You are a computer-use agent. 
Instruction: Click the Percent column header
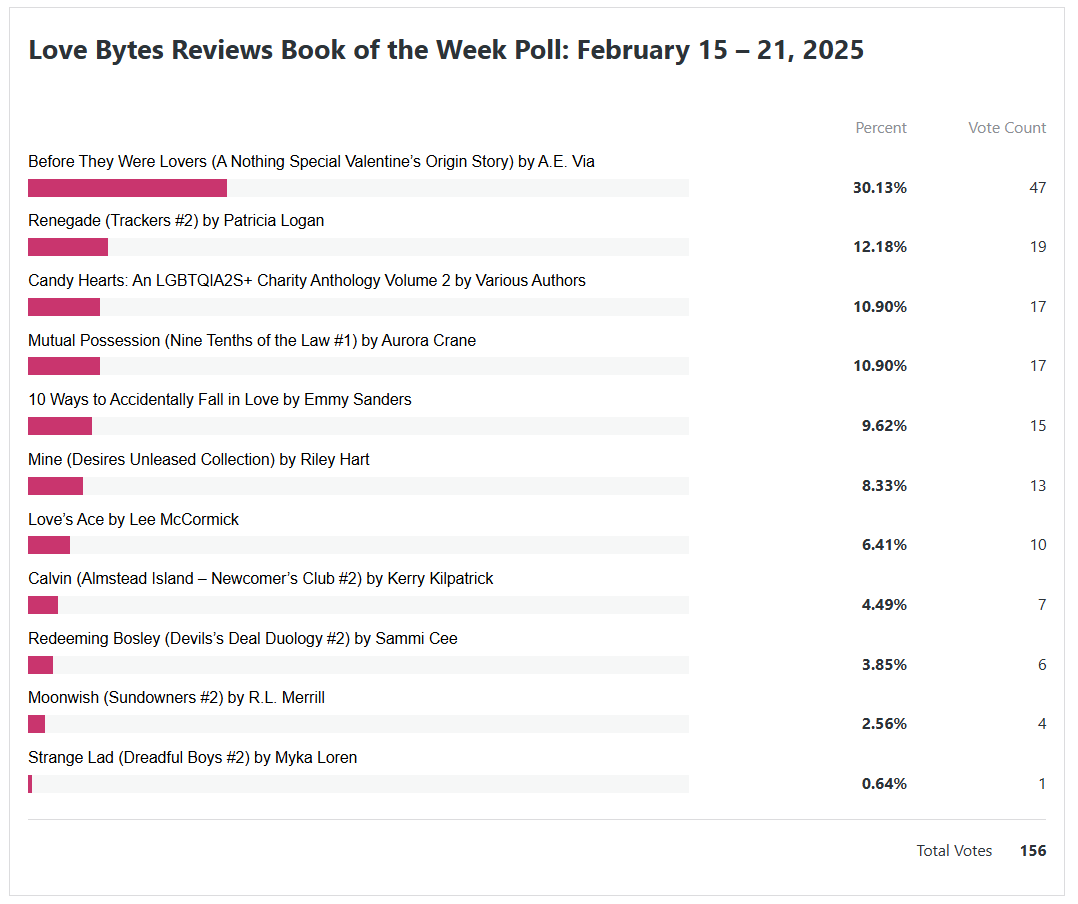click(880, 128)
